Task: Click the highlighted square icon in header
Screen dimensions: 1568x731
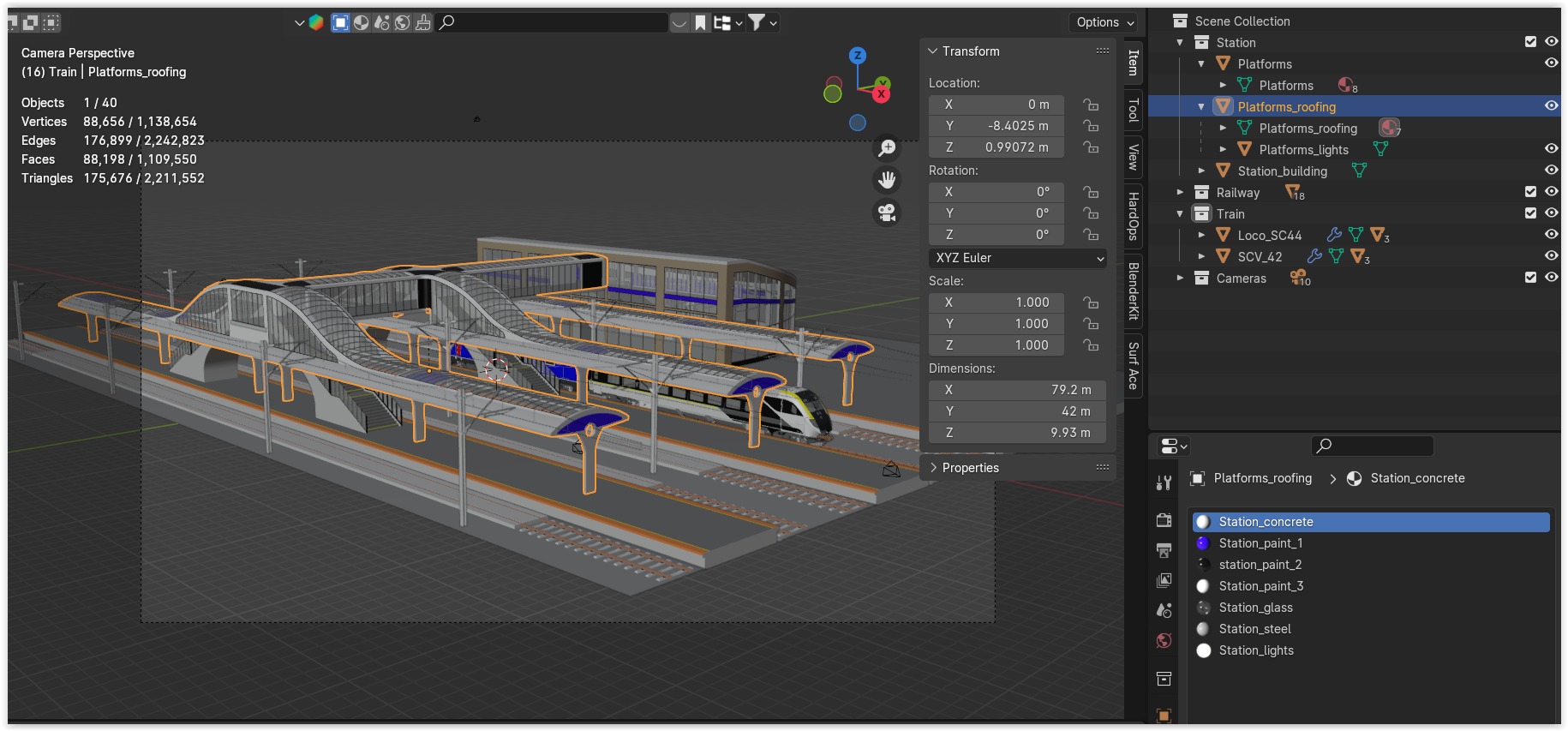Action: 340,22
